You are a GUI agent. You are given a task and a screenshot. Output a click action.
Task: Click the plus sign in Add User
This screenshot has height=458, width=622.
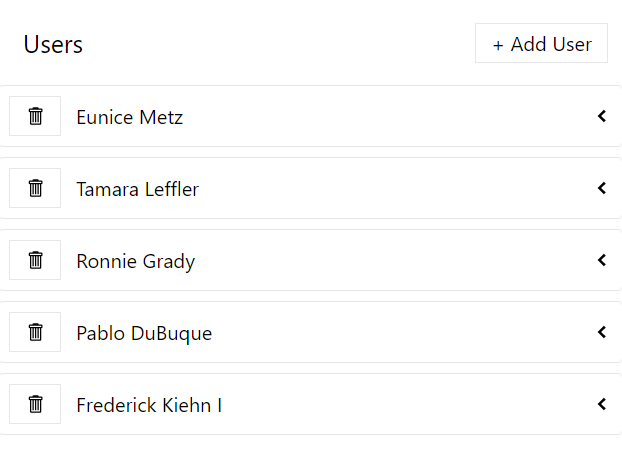pos(498,45)
